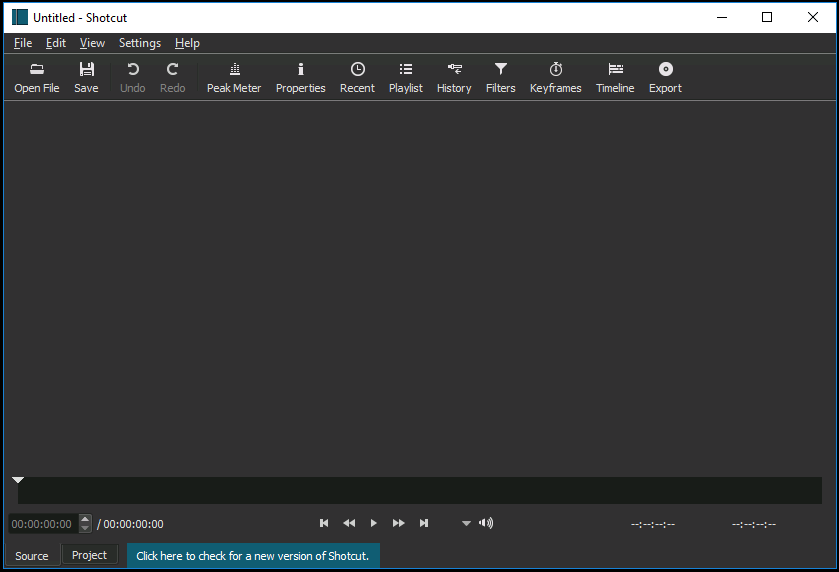This screenshot has width=839, height=572.
Task: Switch to the Source tab
Action: (32, 555)
